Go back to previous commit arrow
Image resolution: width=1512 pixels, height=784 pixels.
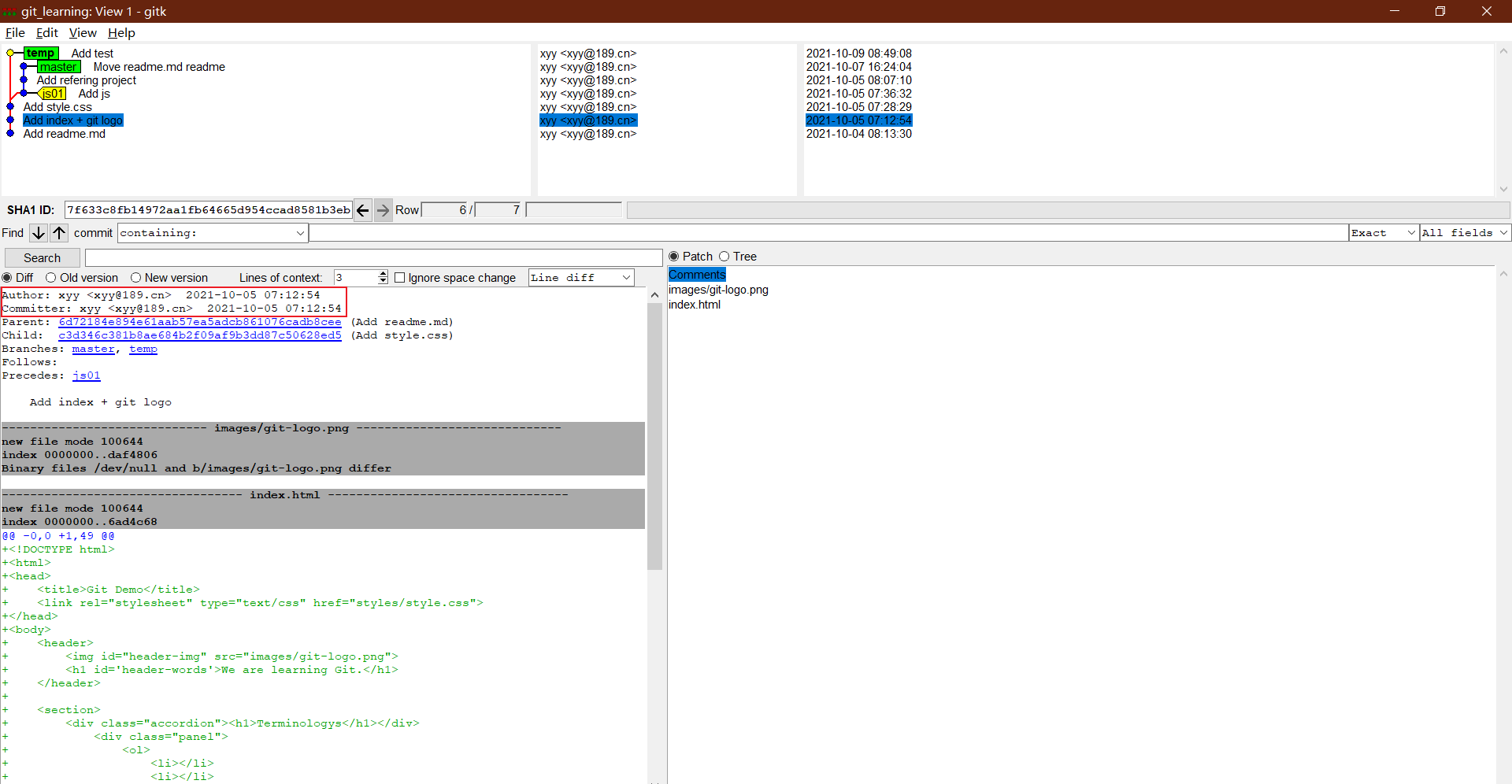coord(363,210)
